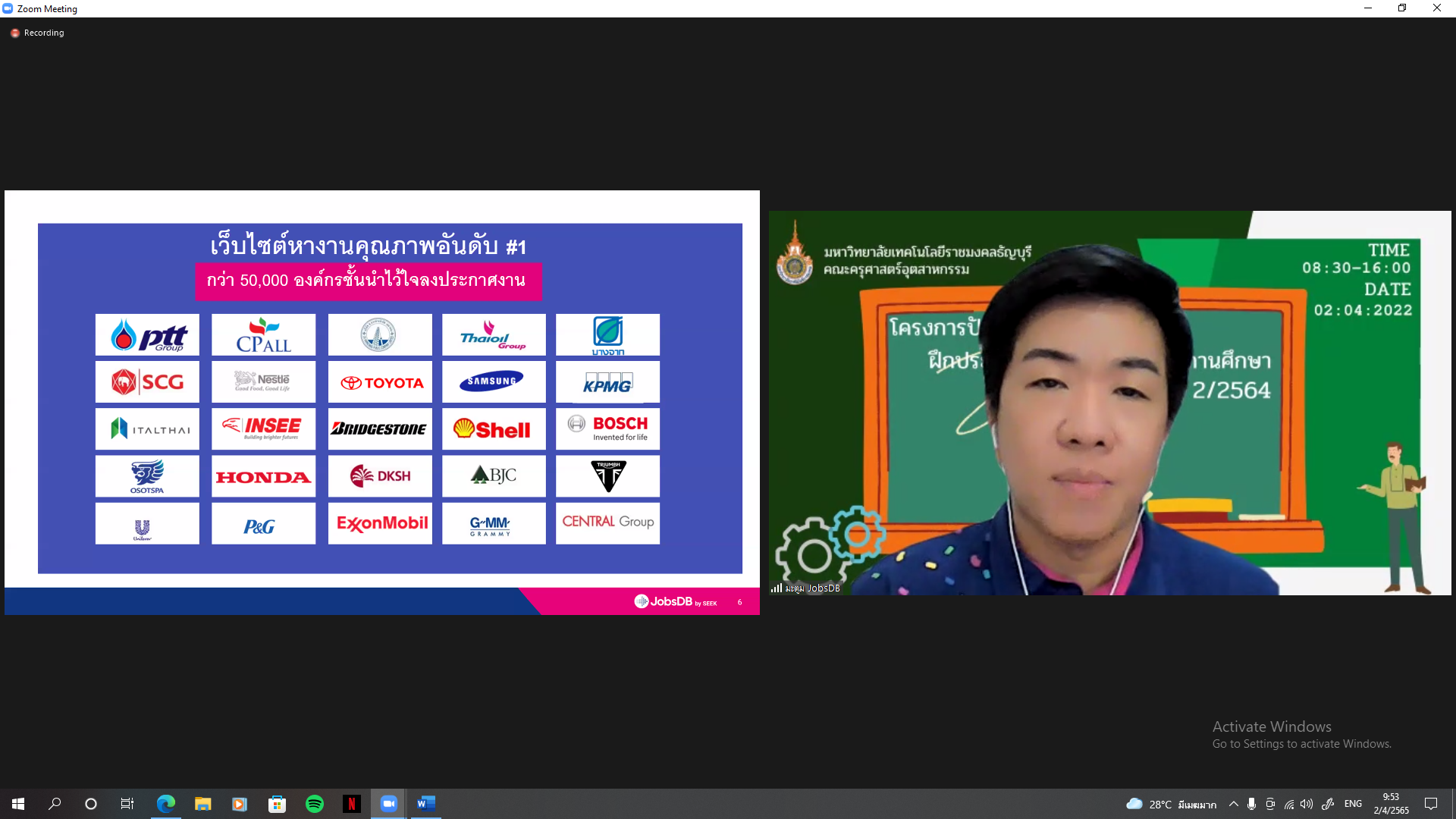Click the shared slide heading with #1
This screenshot has height=819, width=1456.
coord(368,246)
